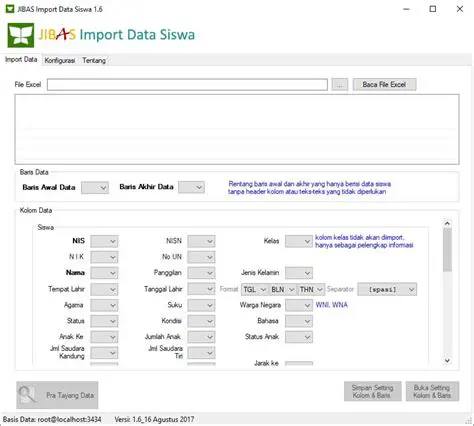The height and width of the screenshot is (426, 474).
Task: Open the NIS column dropdown
Action: (x=104, y=241)
